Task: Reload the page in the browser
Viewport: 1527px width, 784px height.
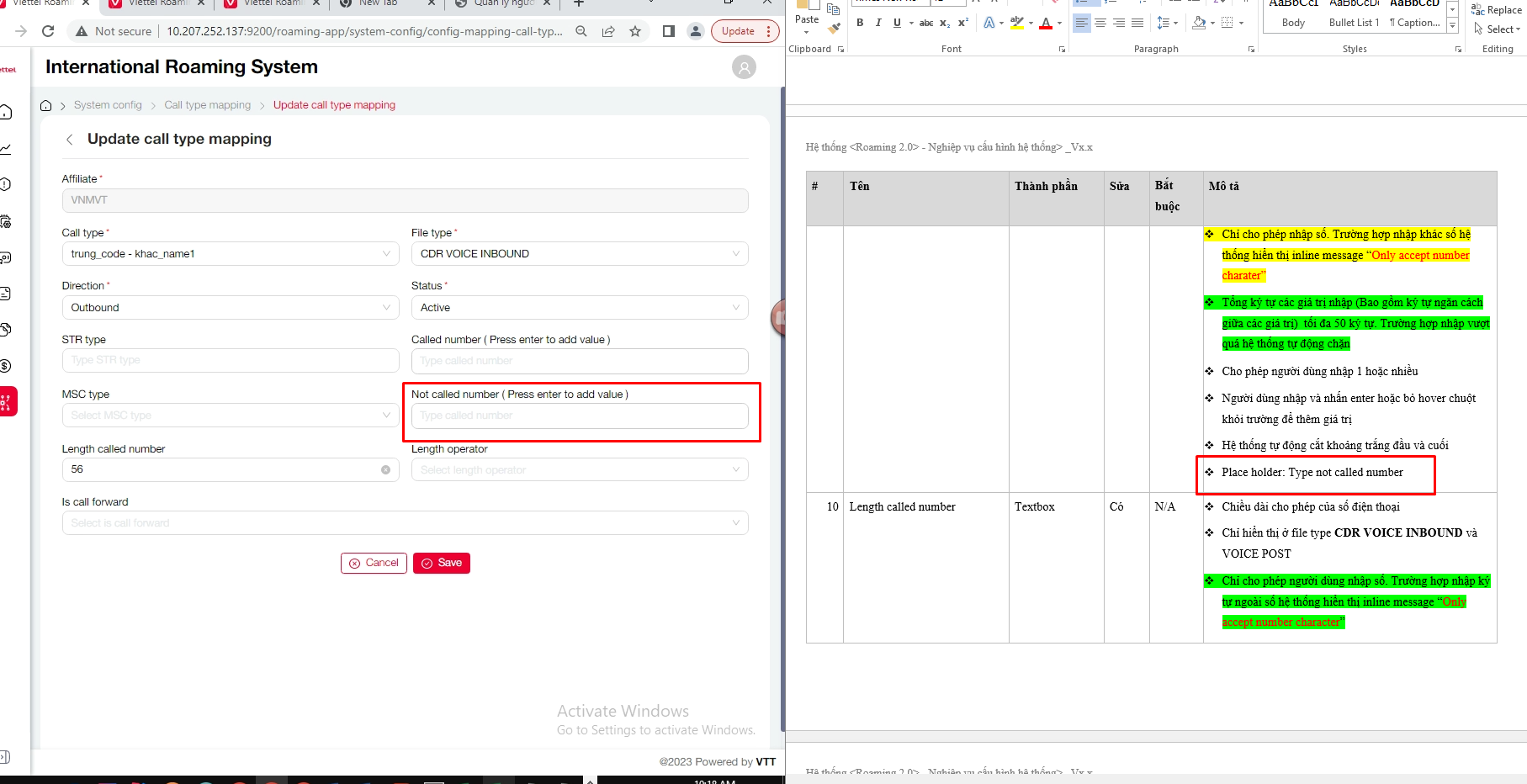Action: (48, 31)
